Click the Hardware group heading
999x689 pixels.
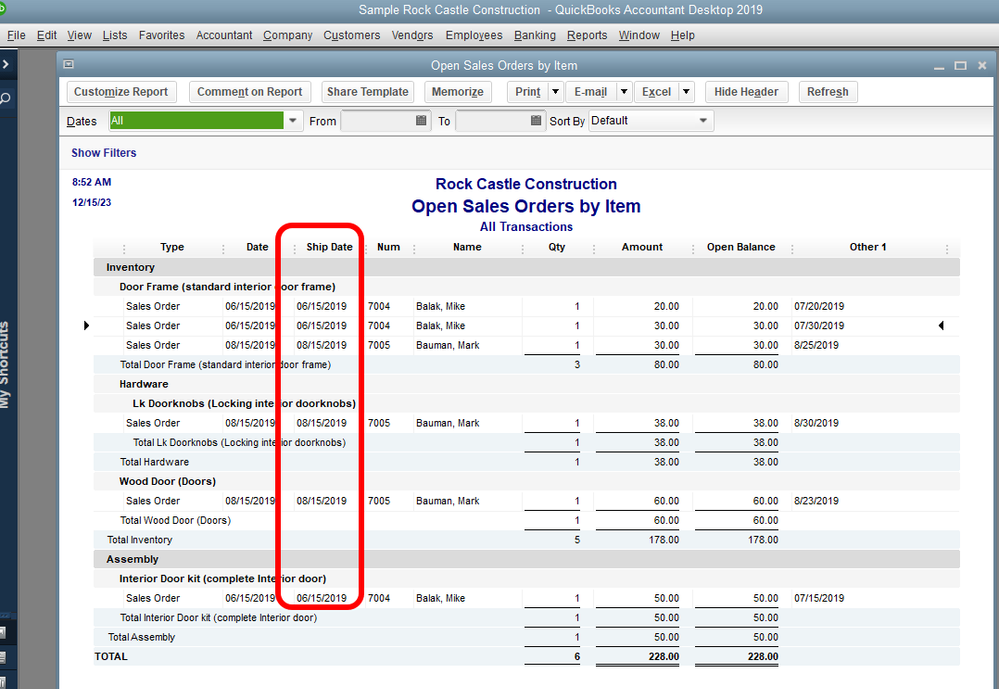144,384
